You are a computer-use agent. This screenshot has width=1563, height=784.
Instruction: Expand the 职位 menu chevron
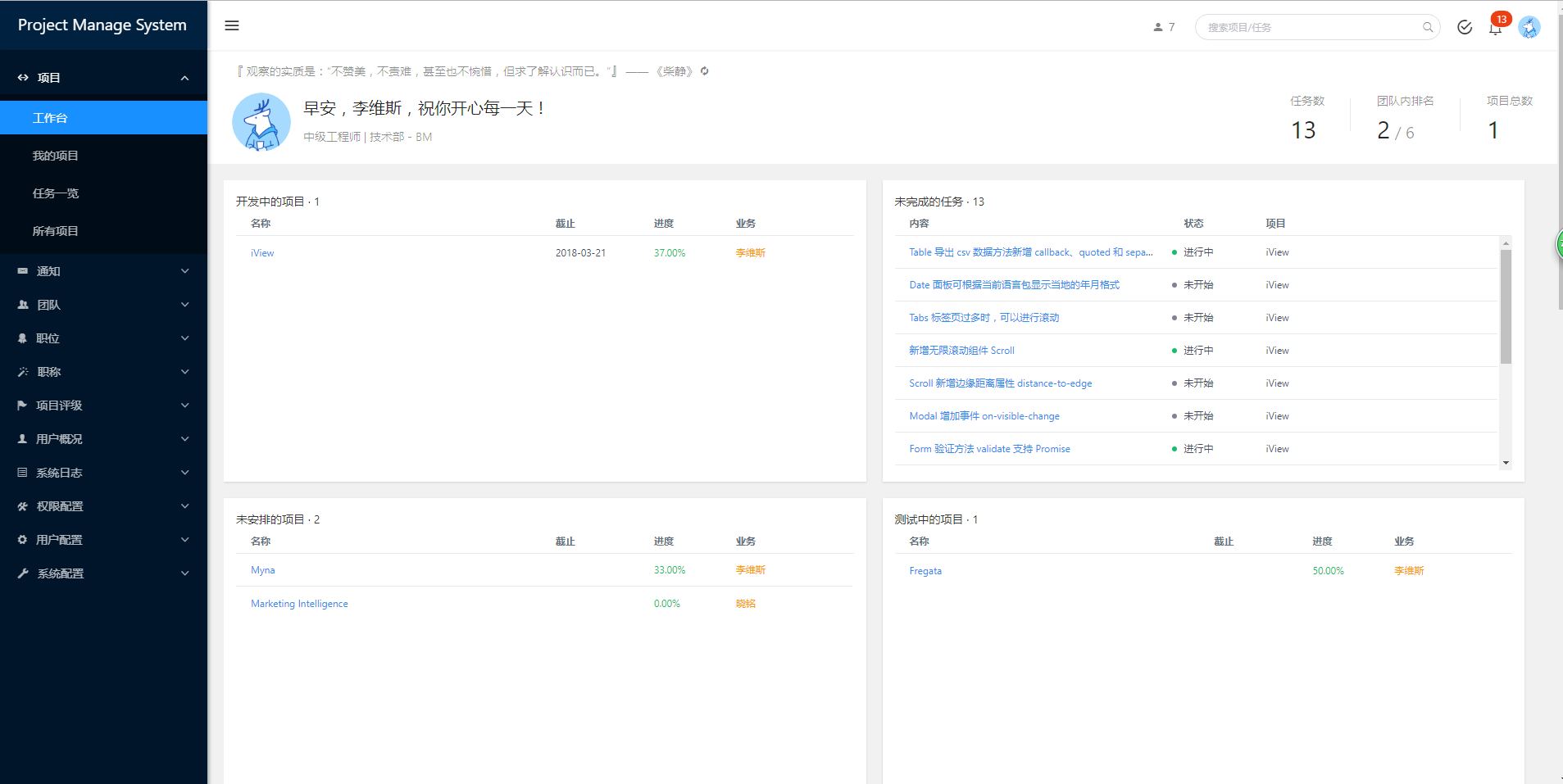tap(184, 338)
